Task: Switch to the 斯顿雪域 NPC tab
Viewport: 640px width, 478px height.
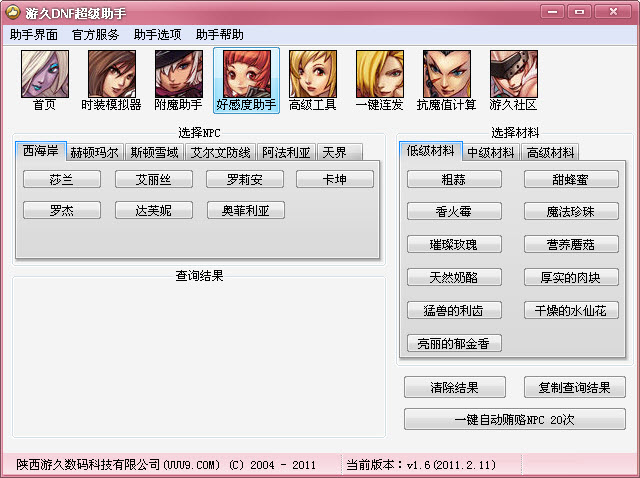Action: tap(154, 152)
